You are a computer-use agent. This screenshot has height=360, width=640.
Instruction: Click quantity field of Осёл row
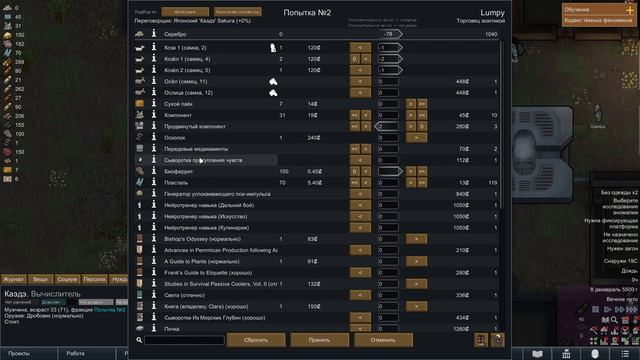point(388,81)
